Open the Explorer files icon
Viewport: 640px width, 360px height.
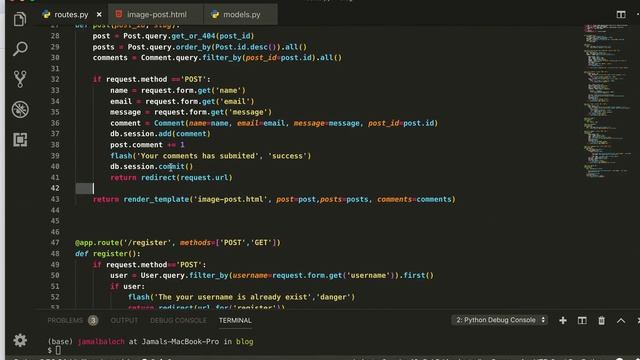[x=20, y=19]
